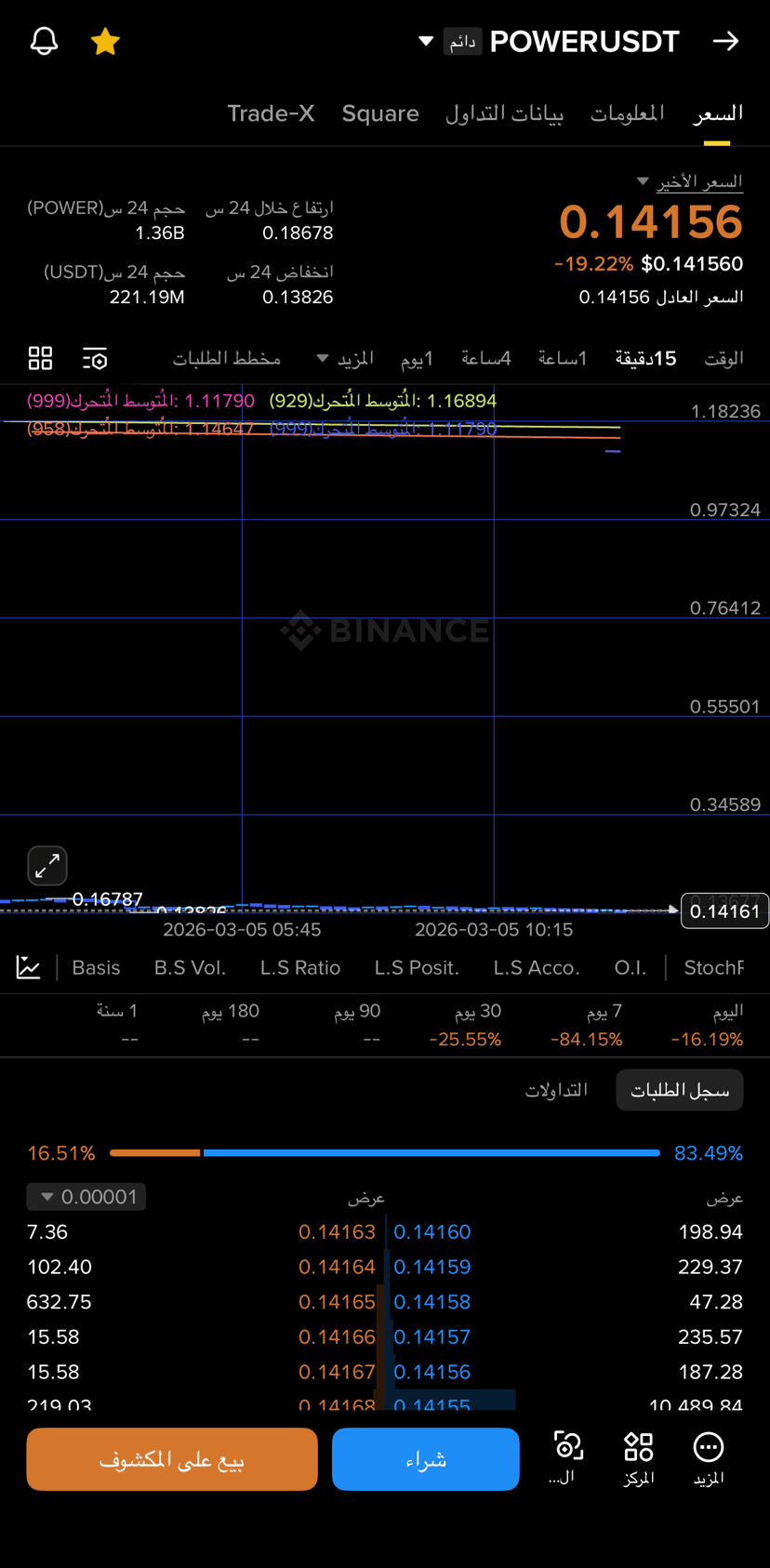Viewport: 770px width, 1568px height.
Task: Switch to the Square tab
Action: pyautogui.click(x=380, y=113)
